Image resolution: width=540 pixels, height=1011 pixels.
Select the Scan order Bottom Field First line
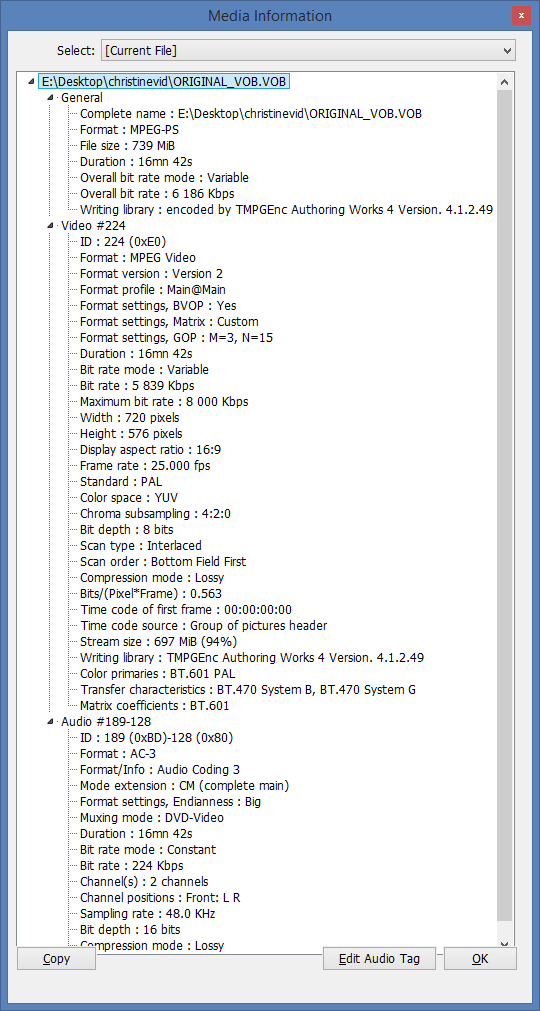[x=163, y=562]
